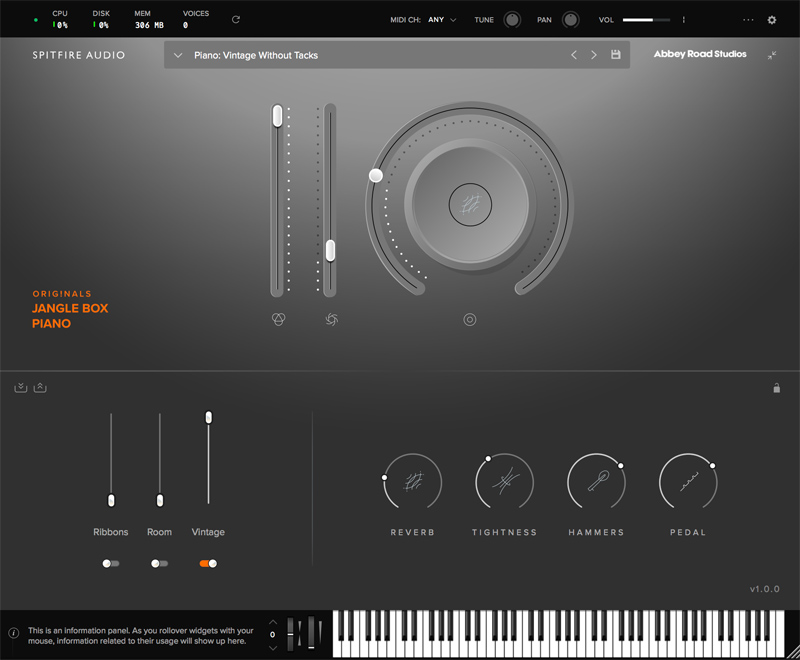Screen dimensions: 800x660
Task: Click the blend icon below the first fader
Action: [278, 319]
